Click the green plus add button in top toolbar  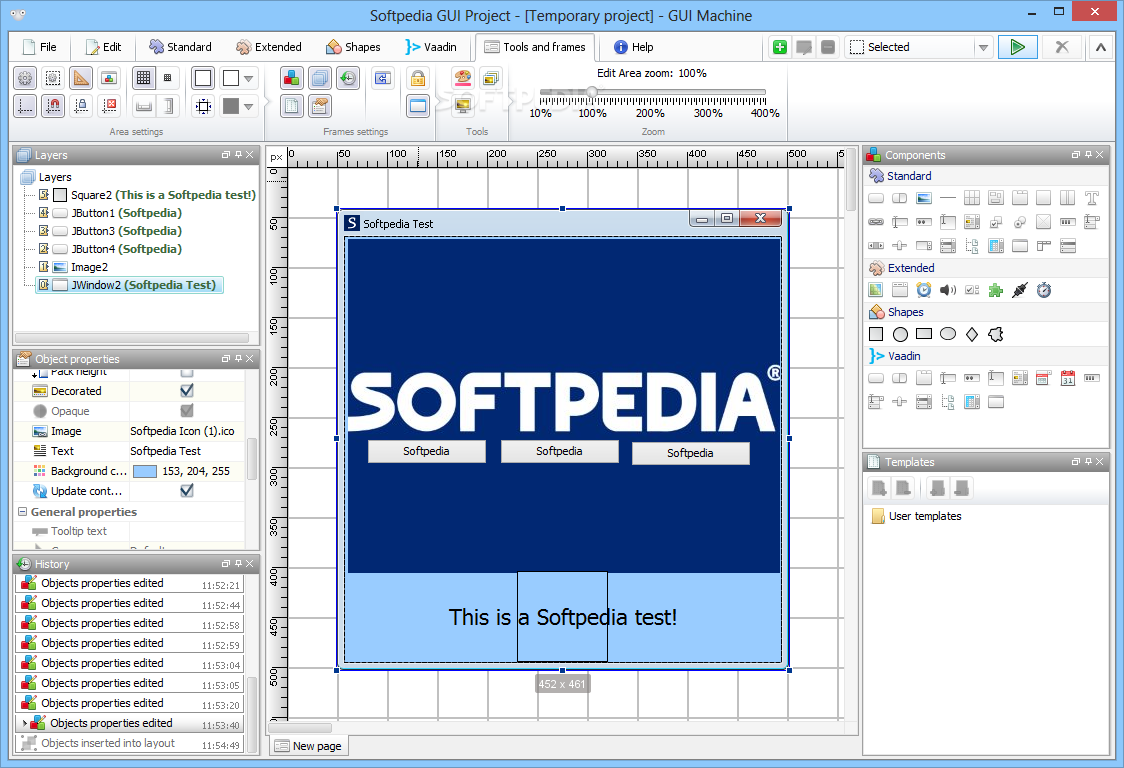point(780,47)
